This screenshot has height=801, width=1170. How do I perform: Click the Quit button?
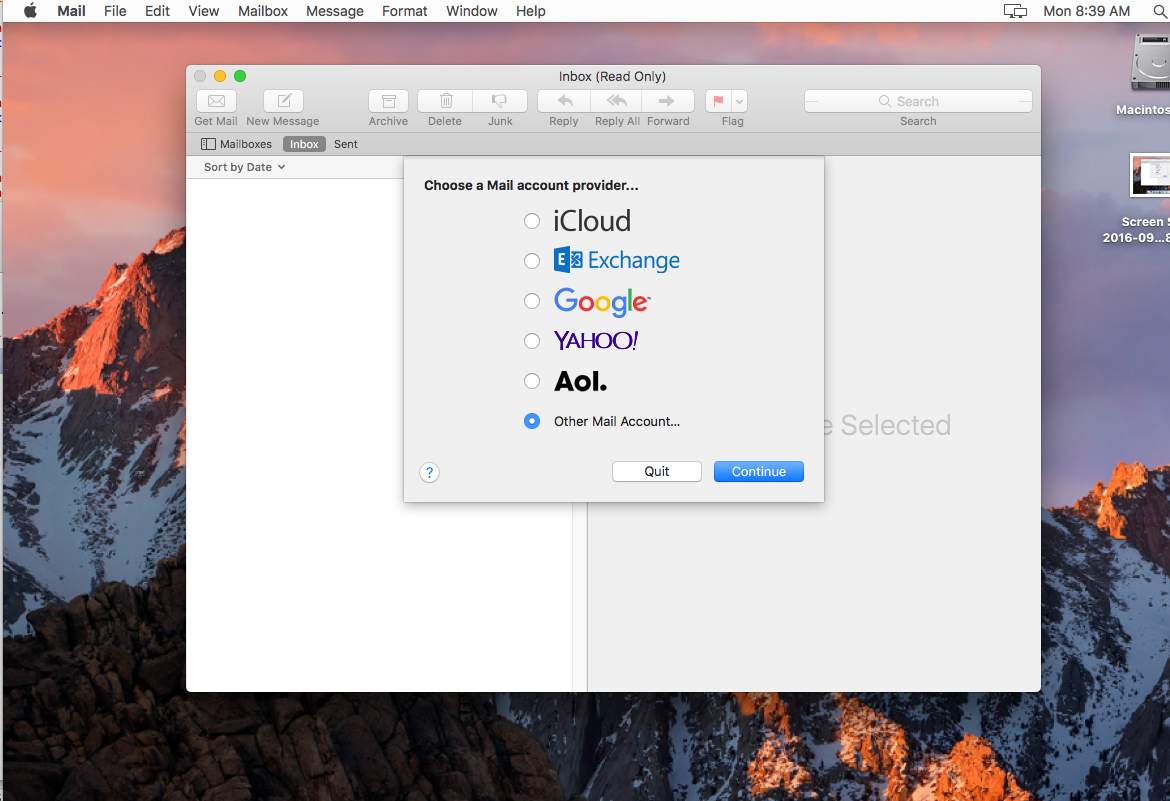tap(657, 472)
